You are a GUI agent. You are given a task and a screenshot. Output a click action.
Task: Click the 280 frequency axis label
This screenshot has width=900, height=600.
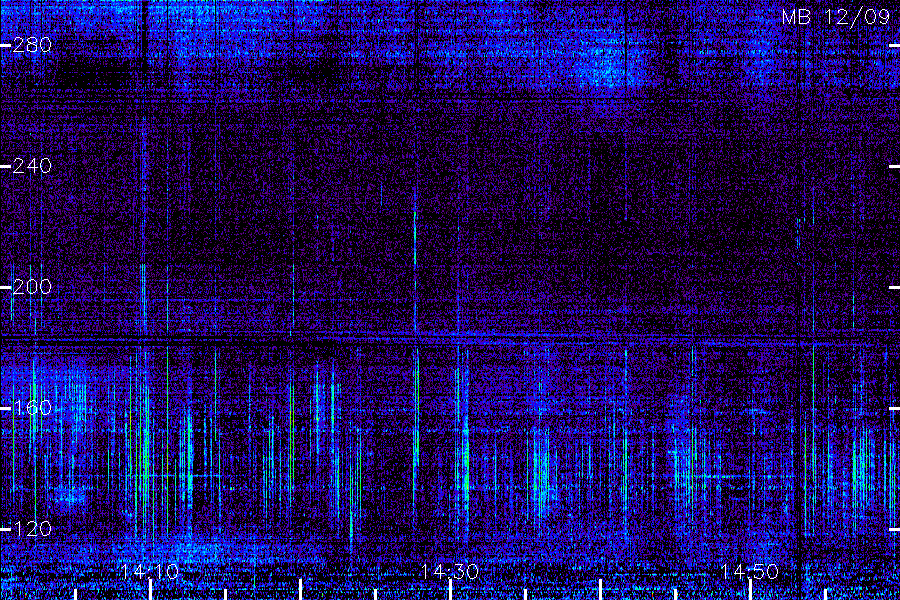pyautogui.click(x=32, y=45)
